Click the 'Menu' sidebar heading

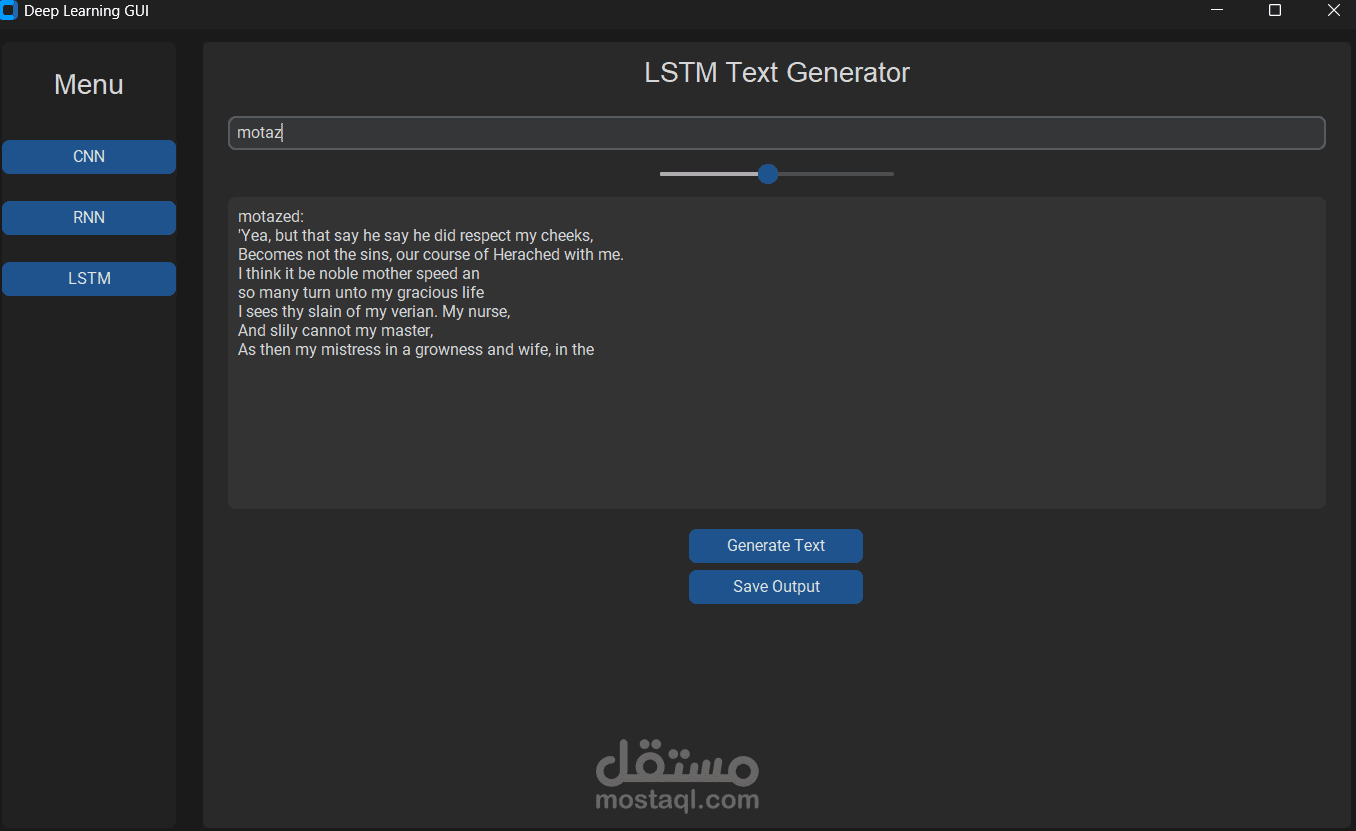coord(89,85)
